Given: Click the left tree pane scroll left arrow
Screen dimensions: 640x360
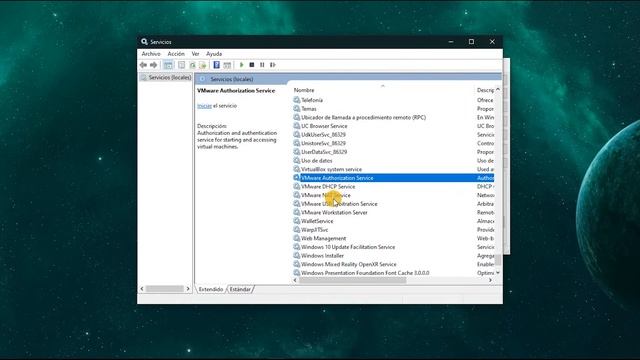Looking at the screenshot, I should (142, 289).
